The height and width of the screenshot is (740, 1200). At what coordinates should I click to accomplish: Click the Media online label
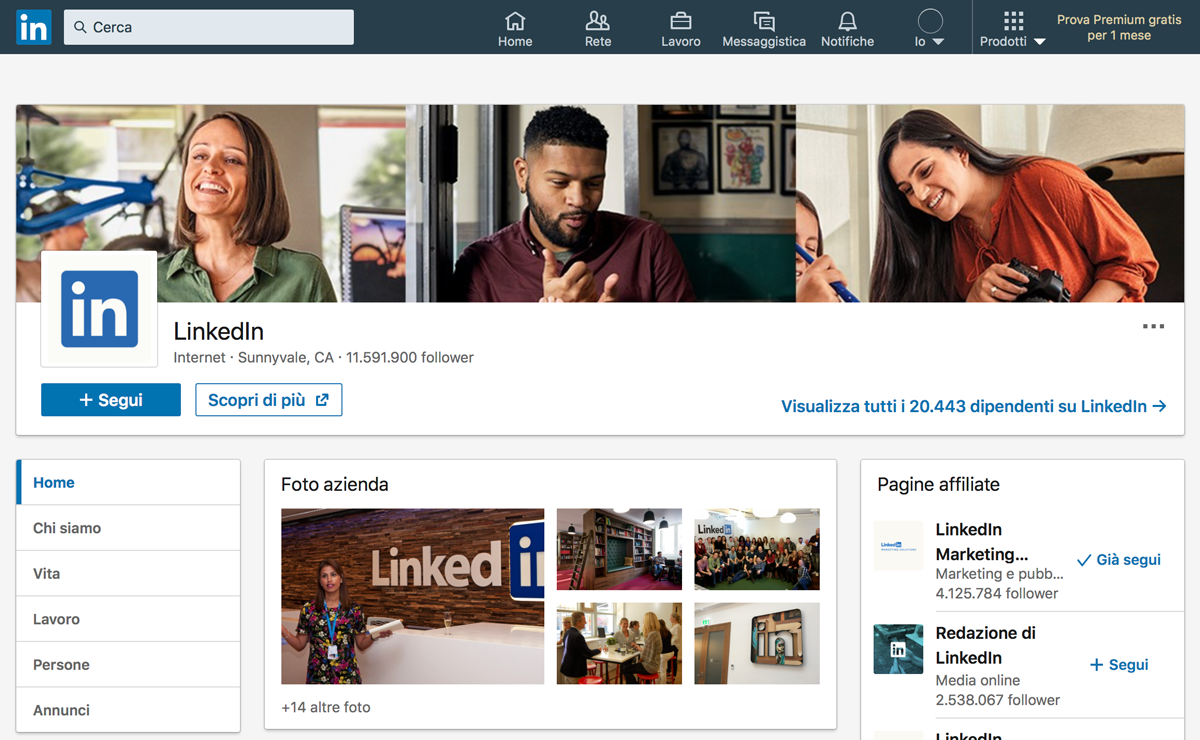[978, 680]
